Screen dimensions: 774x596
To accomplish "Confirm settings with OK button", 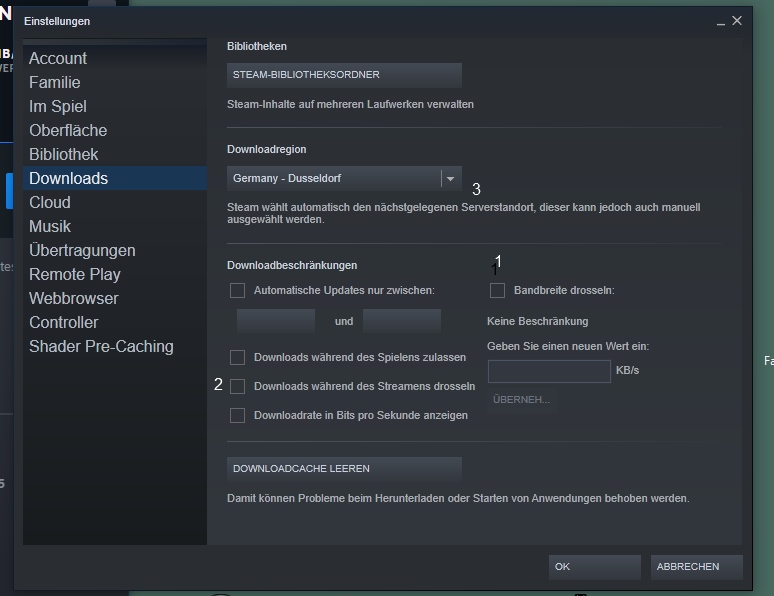I will 595,567.
